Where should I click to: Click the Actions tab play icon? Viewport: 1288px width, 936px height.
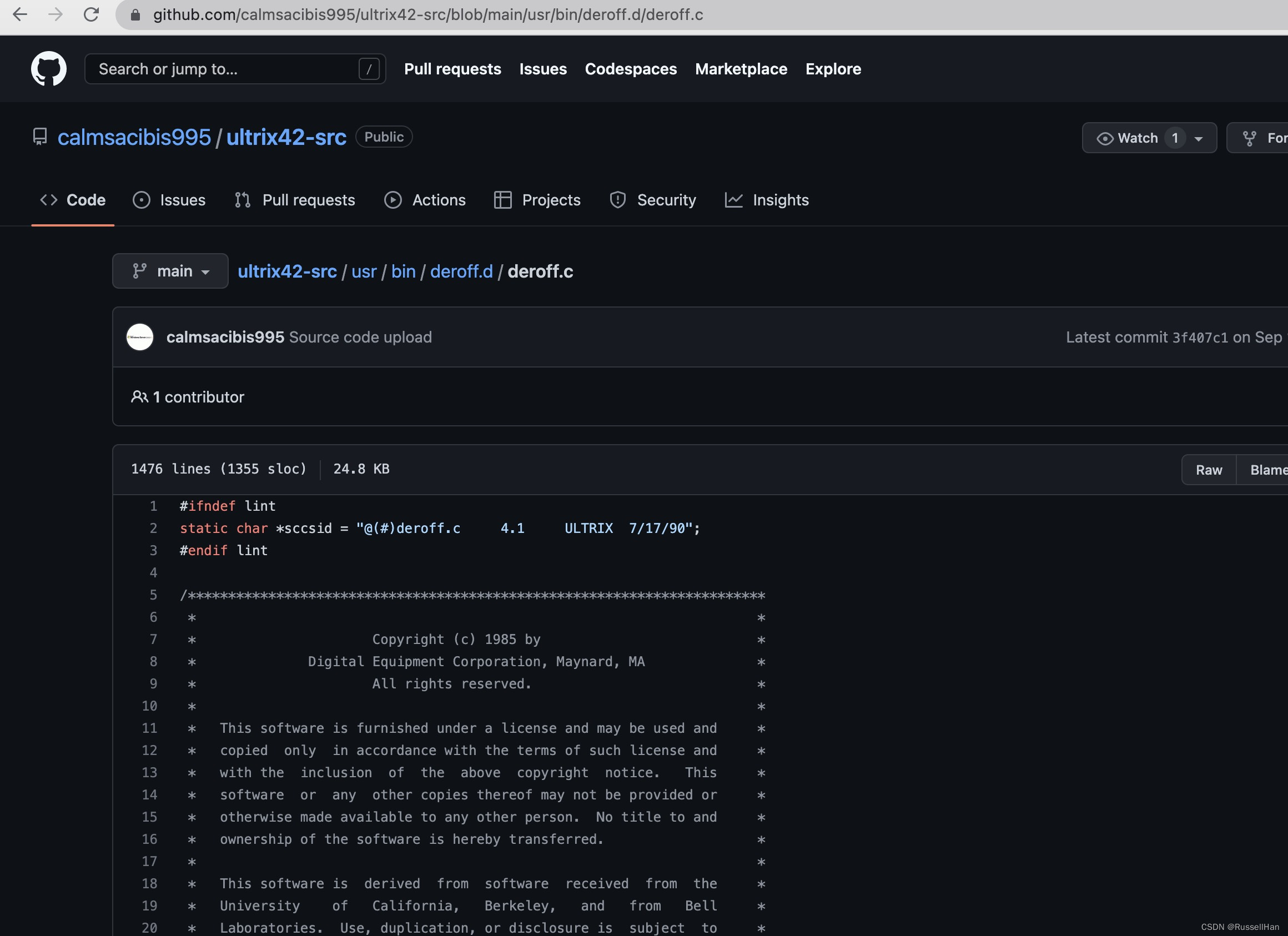(393, 200)
